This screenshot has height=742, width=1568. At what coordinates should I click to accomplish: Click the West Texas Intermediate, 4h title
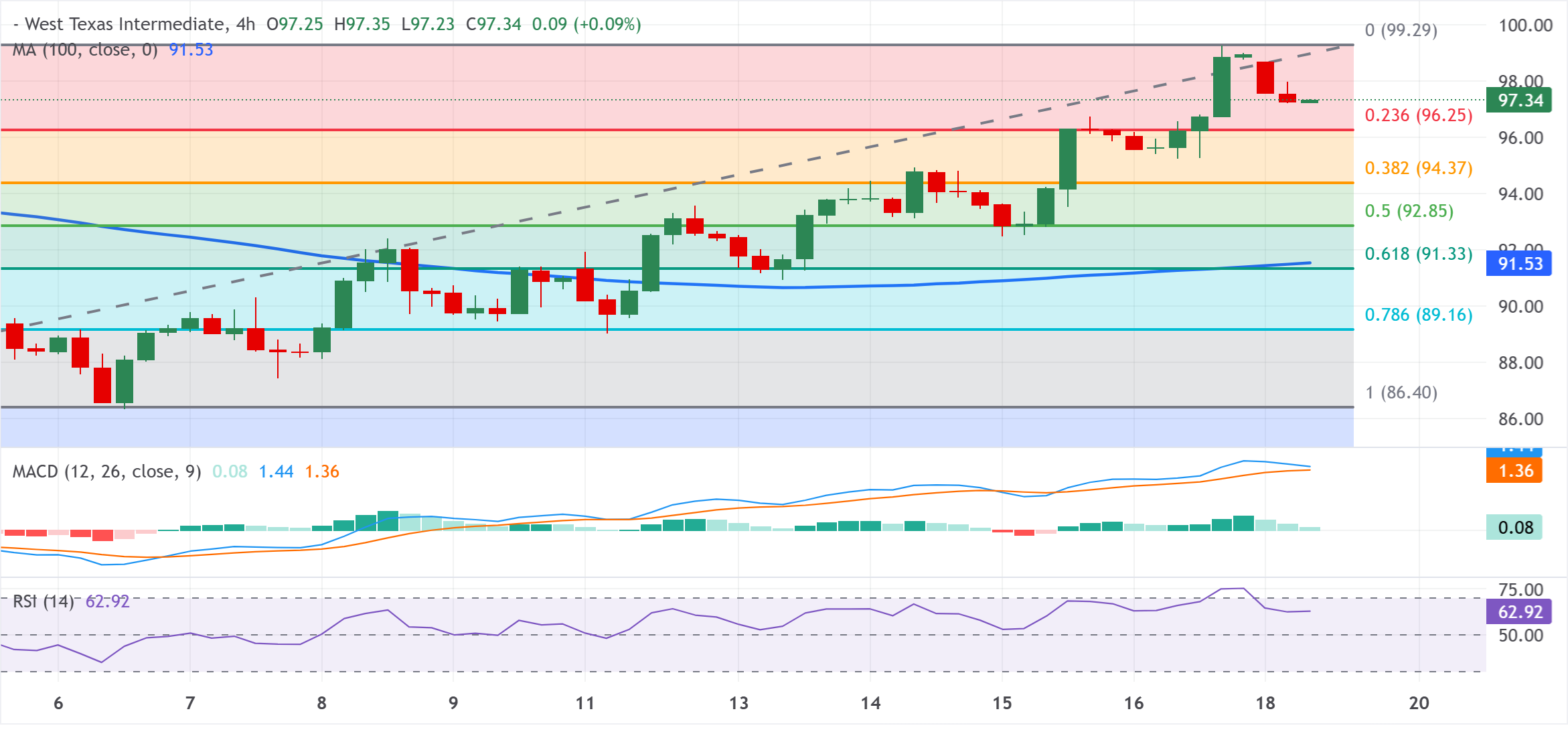tap(134, 24)
